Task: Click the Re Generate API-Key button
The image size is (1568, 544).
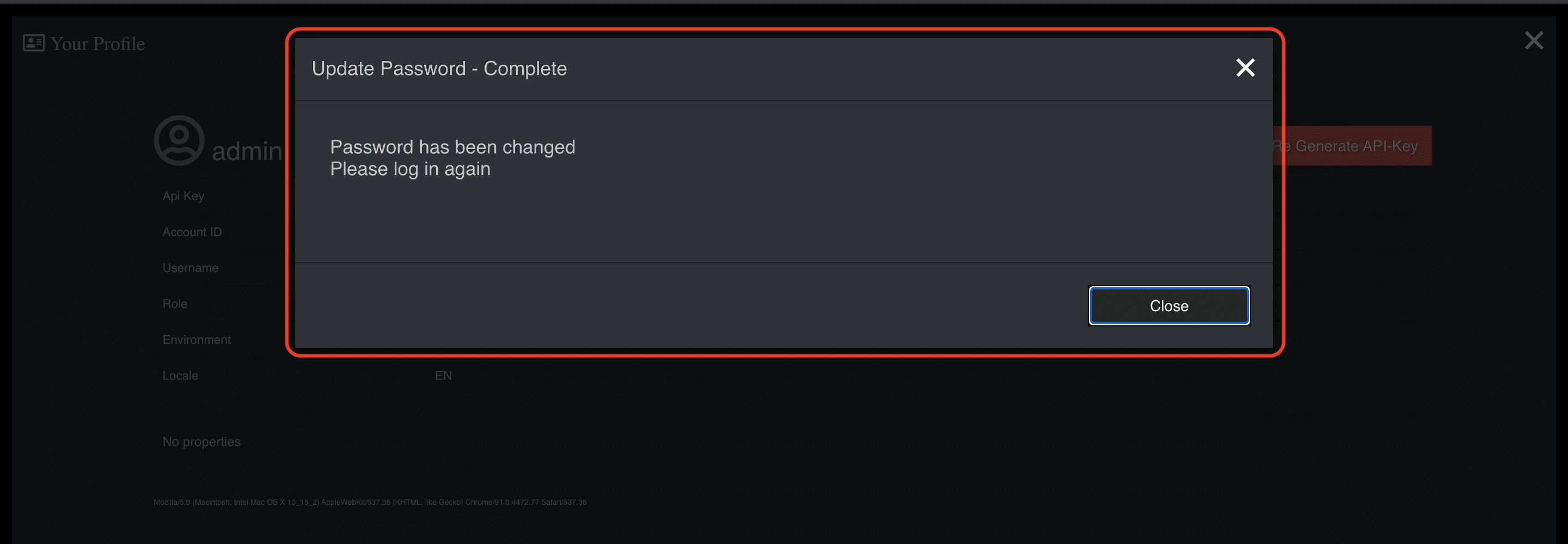Action: pyautogui.click(x=1352, y=146)
